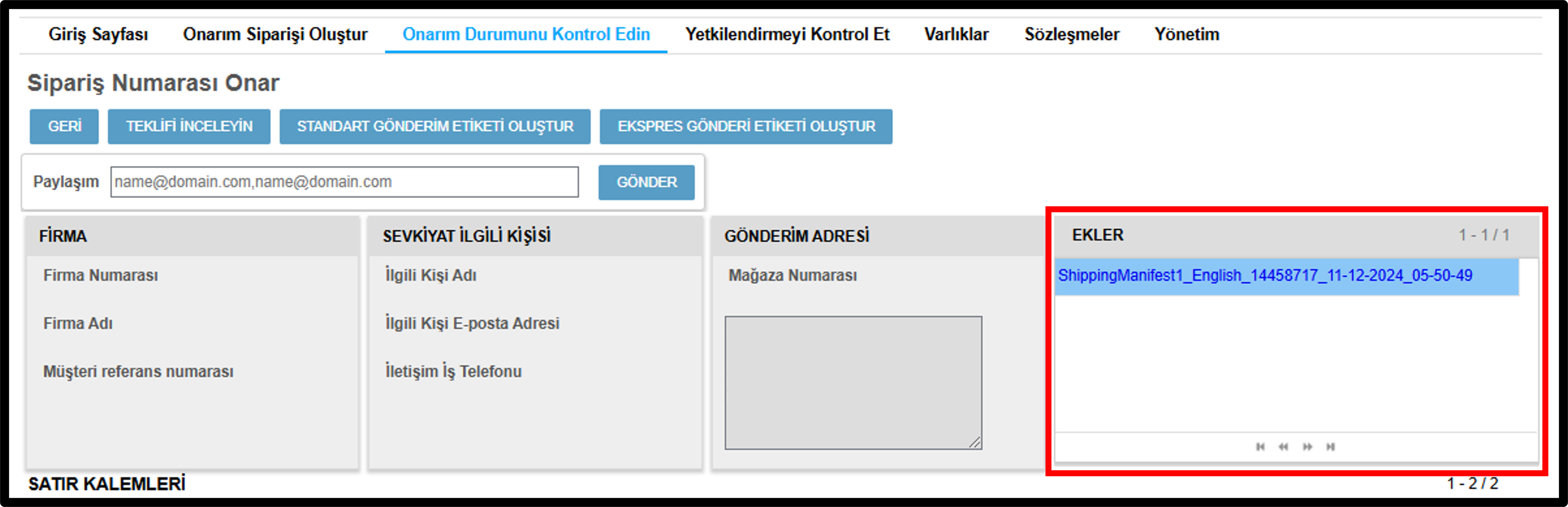Select Onarım Durumunu Kontrol Edin tab

click(x=526, y=34)
